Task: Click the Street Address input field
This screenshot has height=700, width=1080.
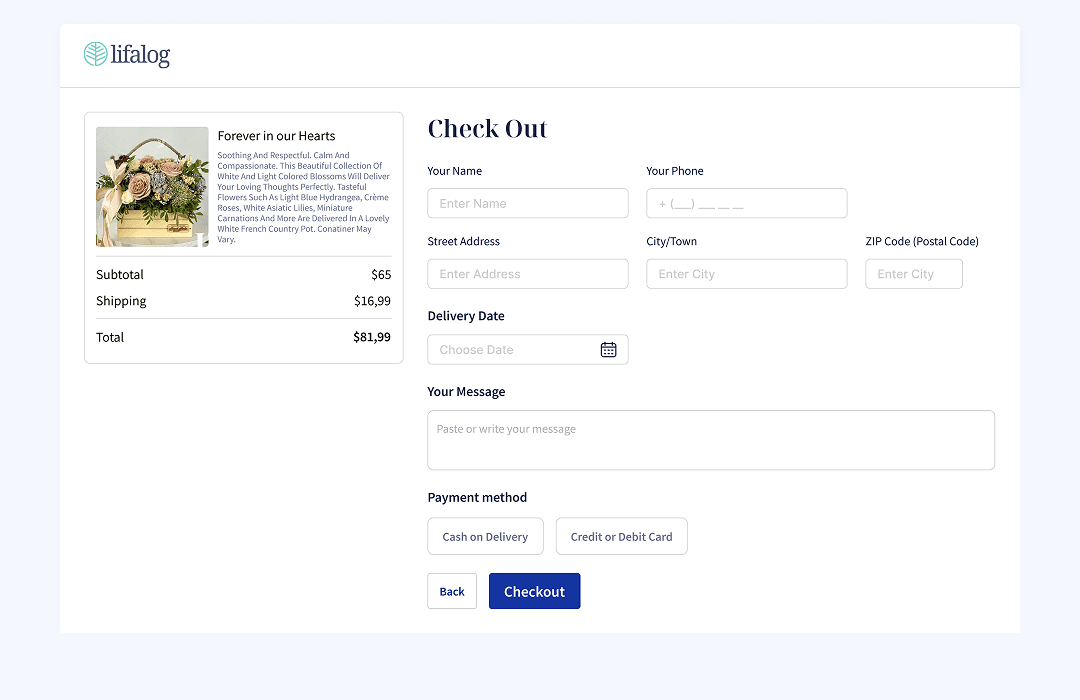Action: pos(527,273)
